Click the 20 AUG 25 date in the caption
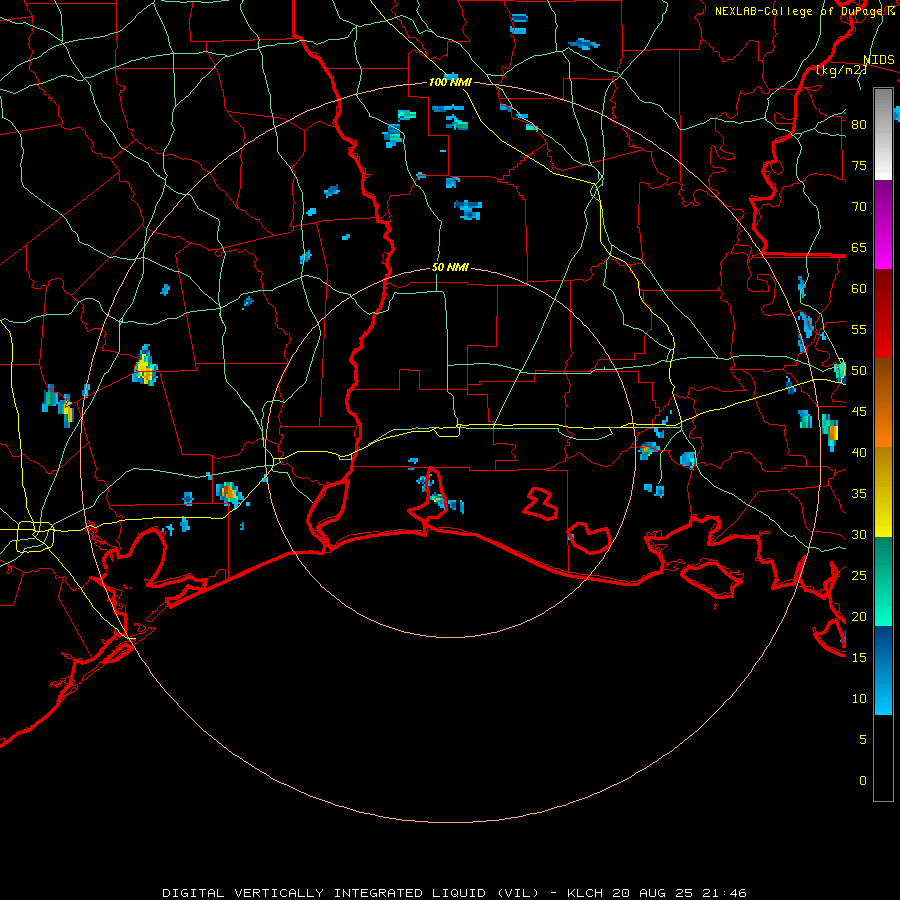Screen dimensions: 900x900 tap(652, 893)
